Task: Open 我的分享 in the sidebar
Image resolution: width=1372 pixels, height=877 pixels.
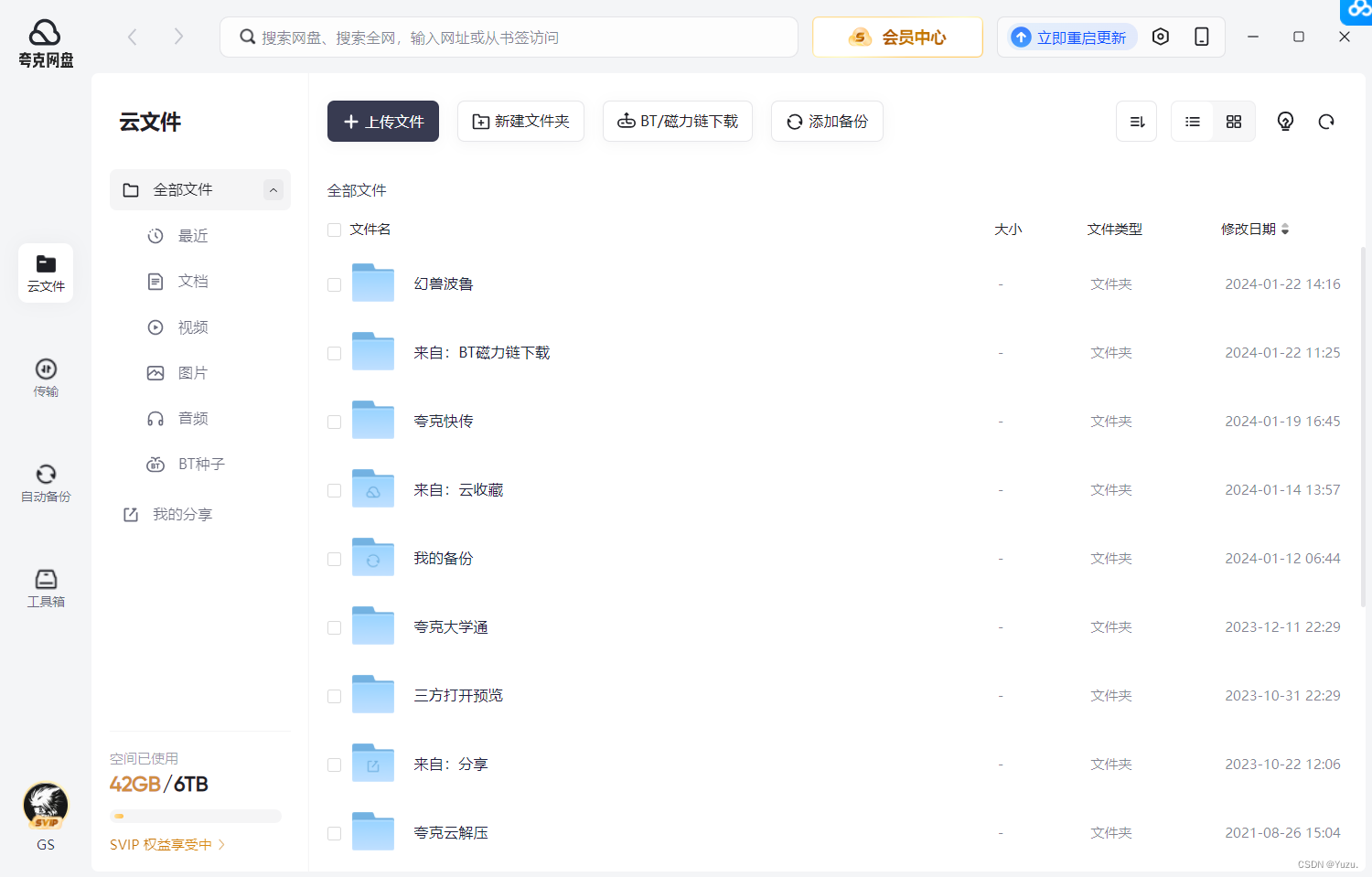Action: tap(182, 514)
